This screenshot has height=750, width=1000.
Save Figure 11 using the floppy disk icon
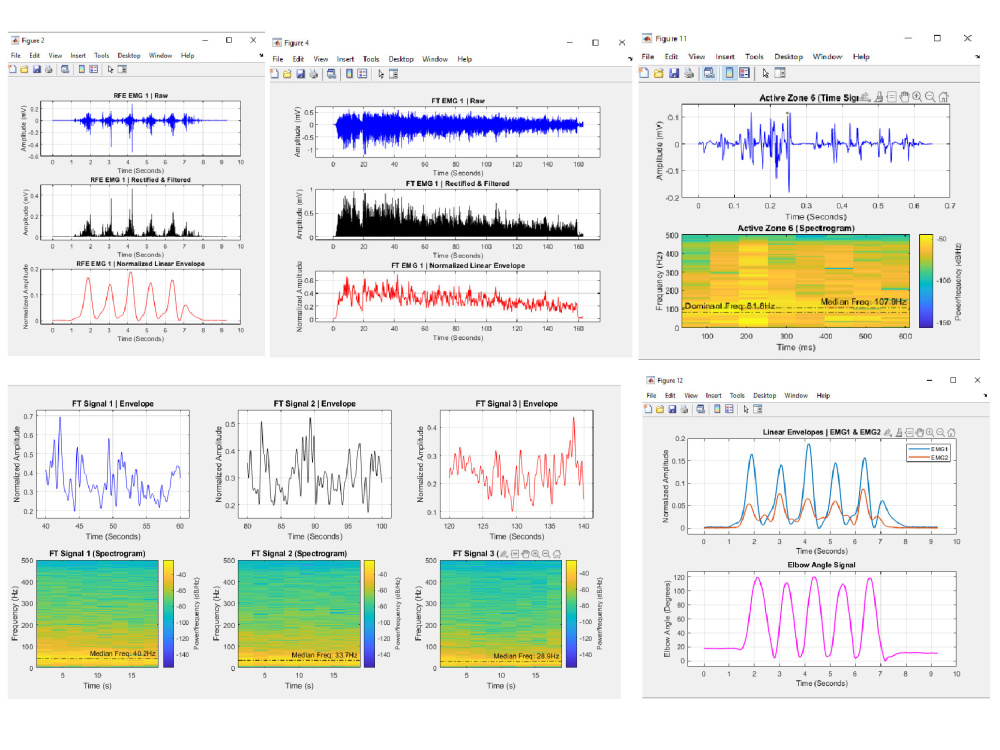tap(674, 73)
